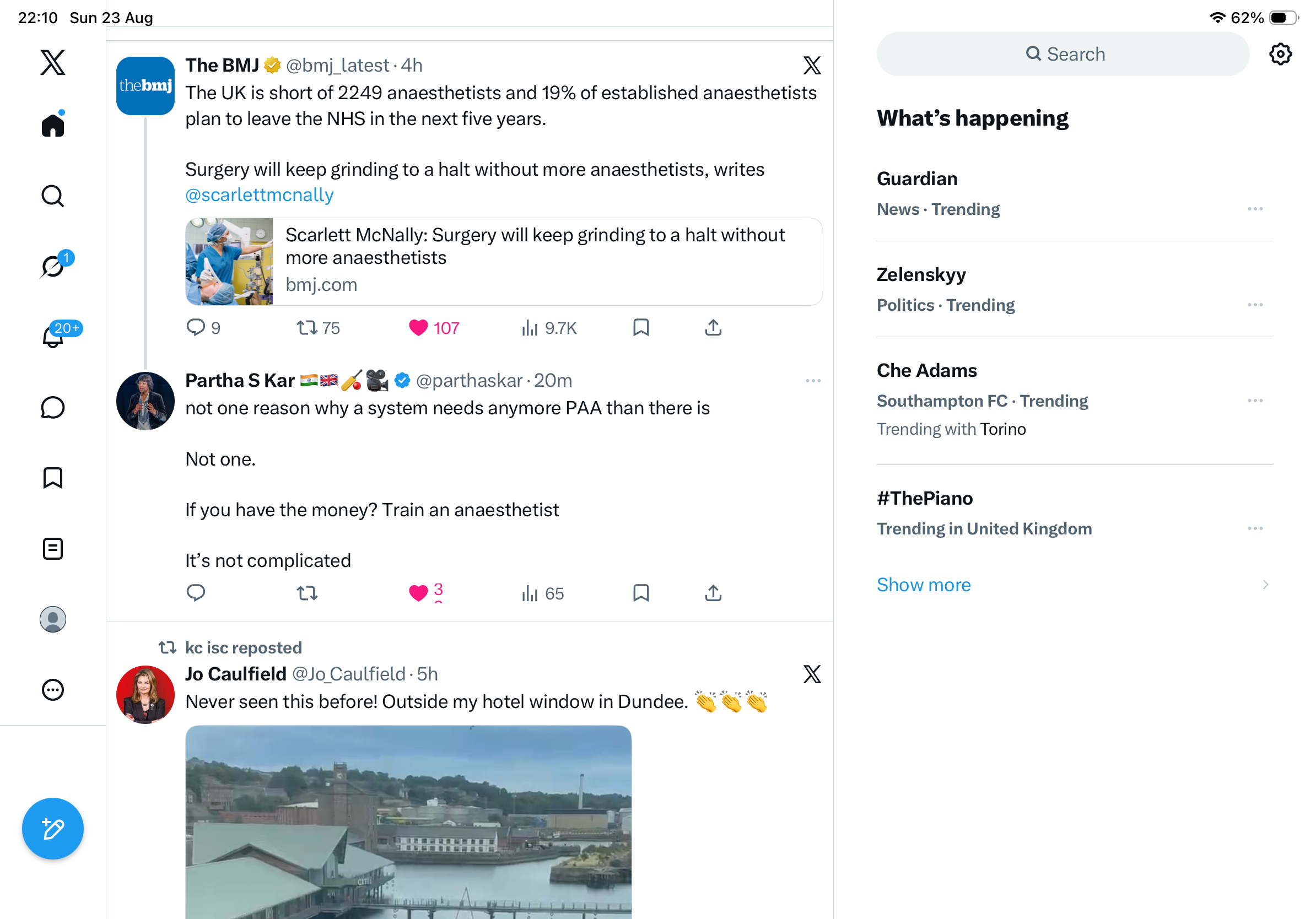Go to the Home tab in sidebar
The height and width of the screenshot is (919, 1316).
53,125
